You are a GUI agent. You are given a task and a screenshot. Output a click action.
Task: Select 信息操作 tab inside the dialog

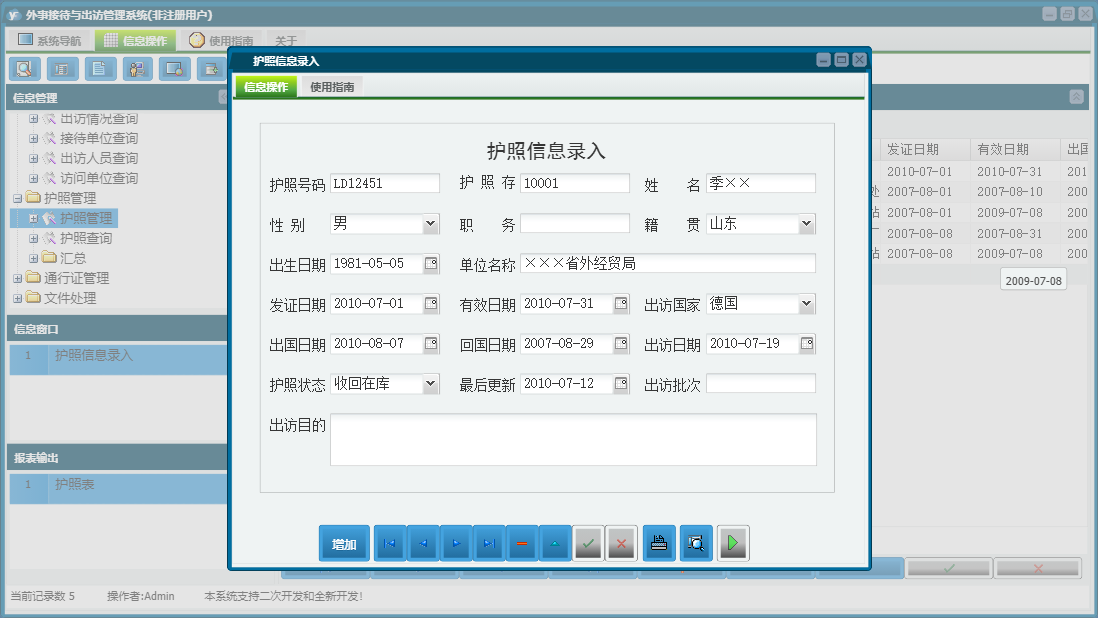[266, 87]
